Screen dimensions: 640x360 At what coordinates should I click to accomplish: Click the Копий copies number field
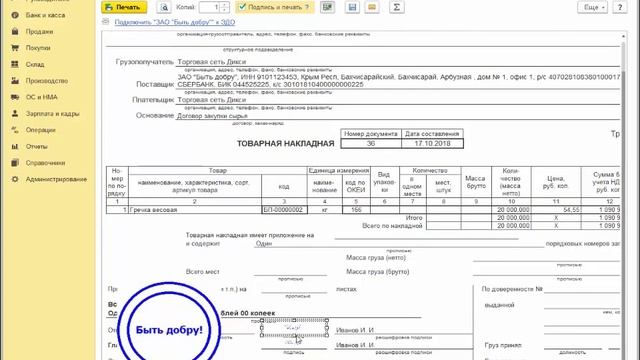pyautogui.click(x=209, y=7)
